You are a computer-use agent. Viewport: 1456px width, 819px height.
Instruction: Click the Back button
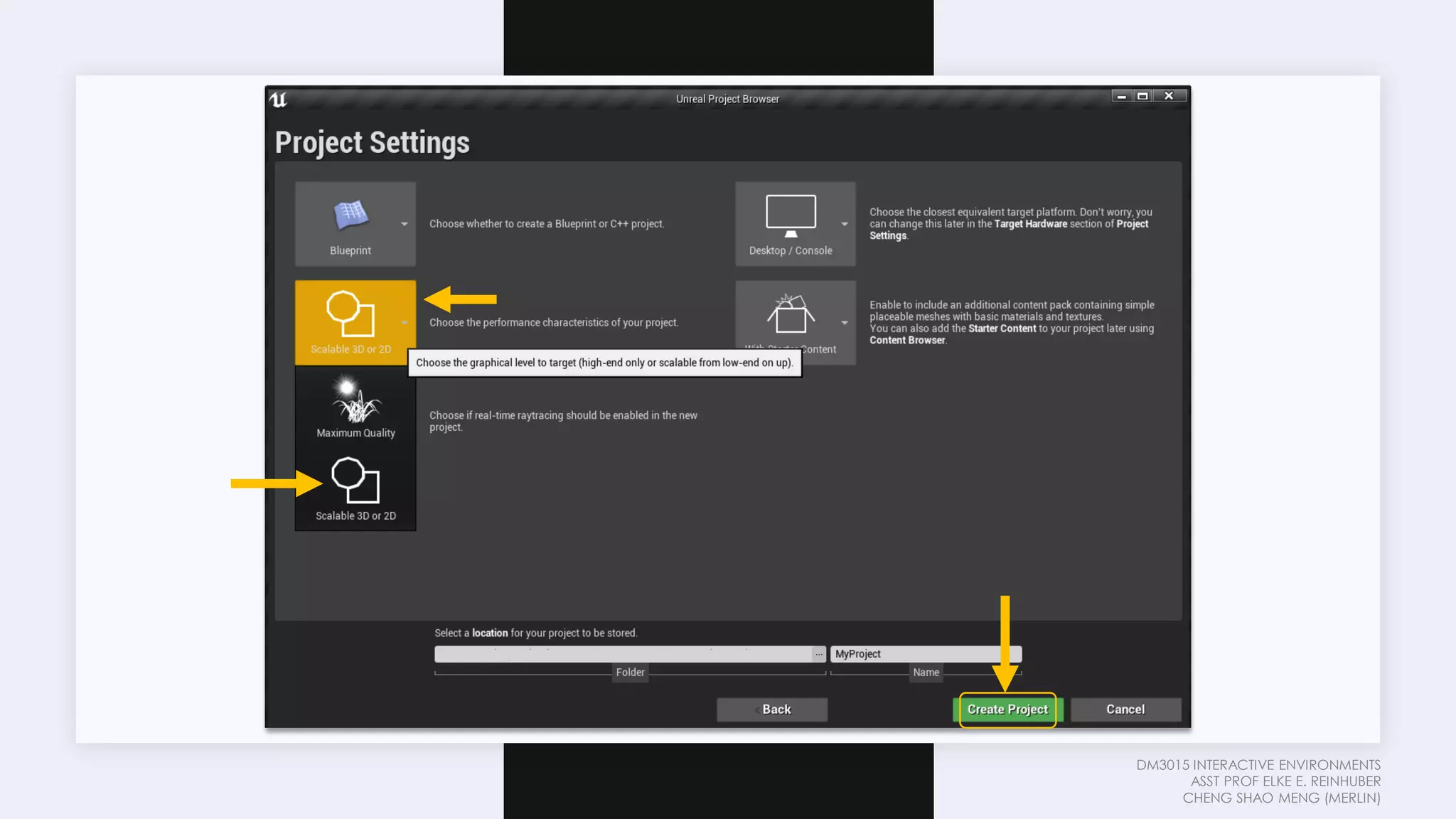pos(772,710)
